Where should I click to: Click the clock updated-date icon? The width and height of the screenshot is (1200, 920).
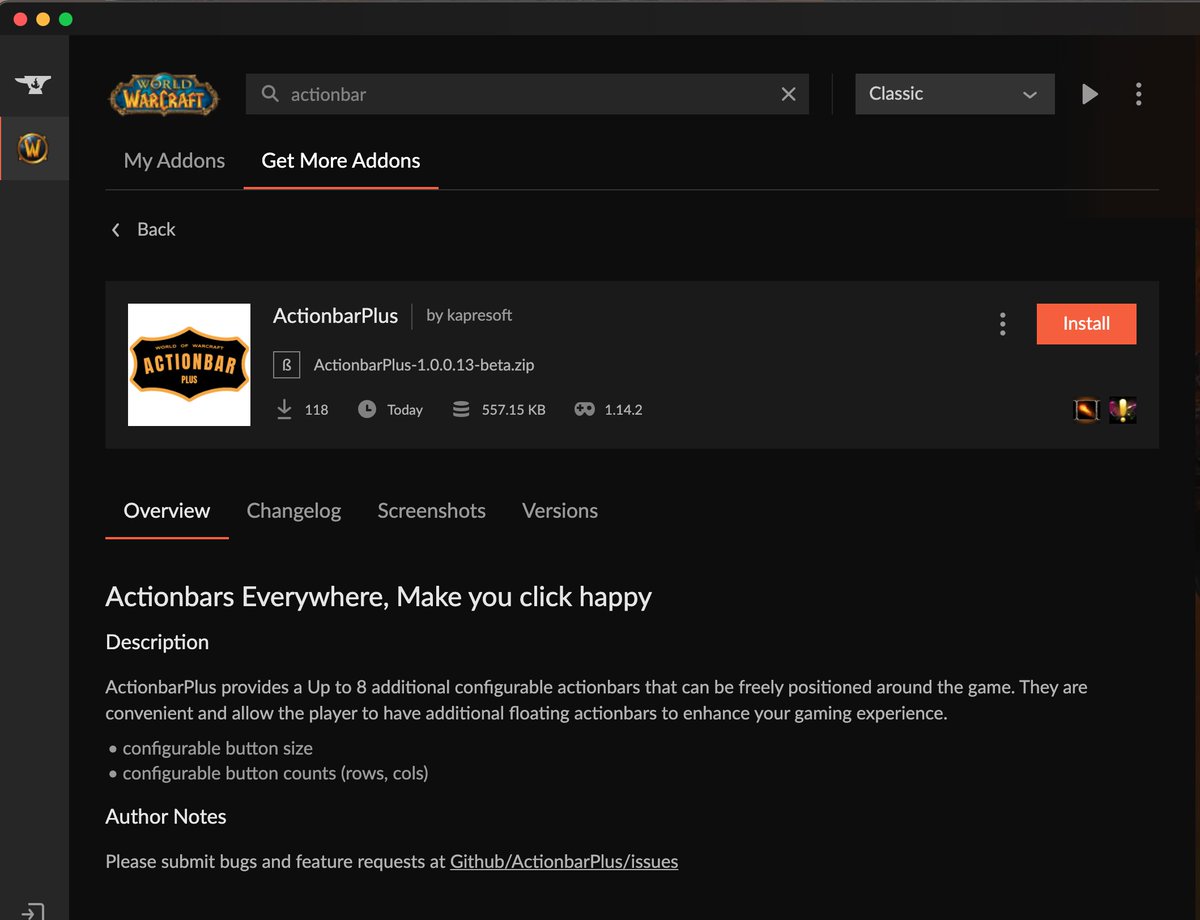coord(367,409)
